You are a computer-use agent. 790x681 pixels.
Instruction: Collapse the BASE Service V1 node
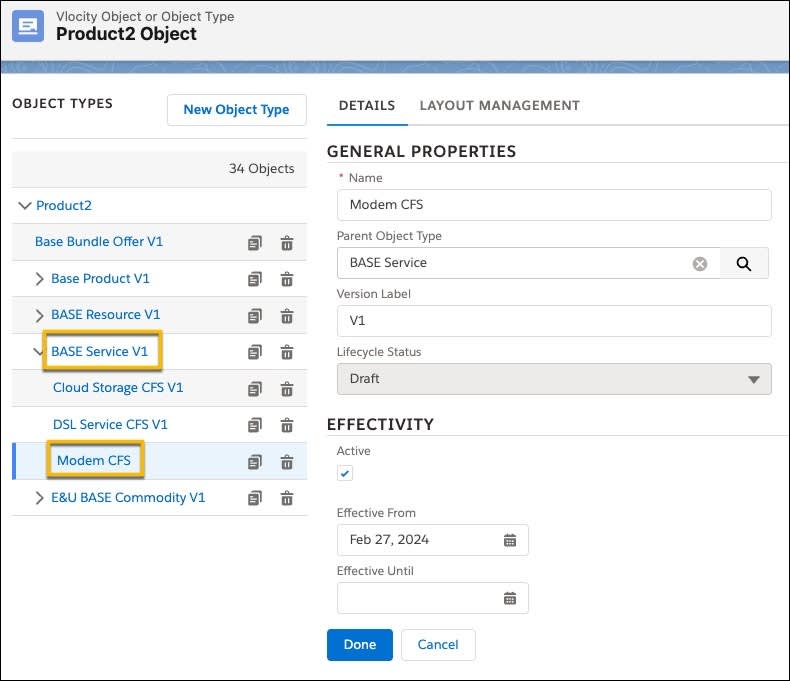38,352
